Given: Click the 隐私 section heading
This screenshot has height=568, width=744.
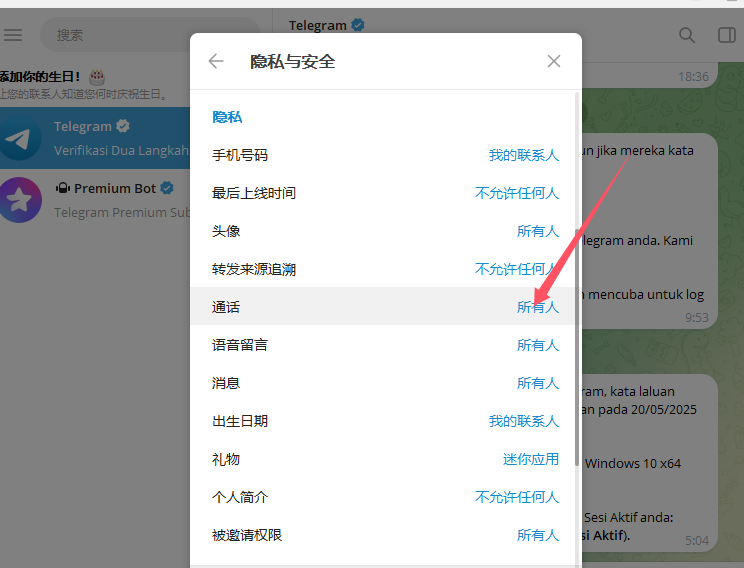Looking at the screenshot, I should point(227,117).
